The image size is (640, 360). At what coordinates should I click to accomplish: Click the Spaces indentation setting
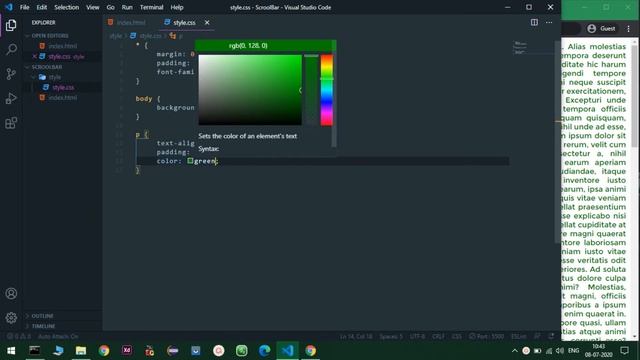point(391,336)
